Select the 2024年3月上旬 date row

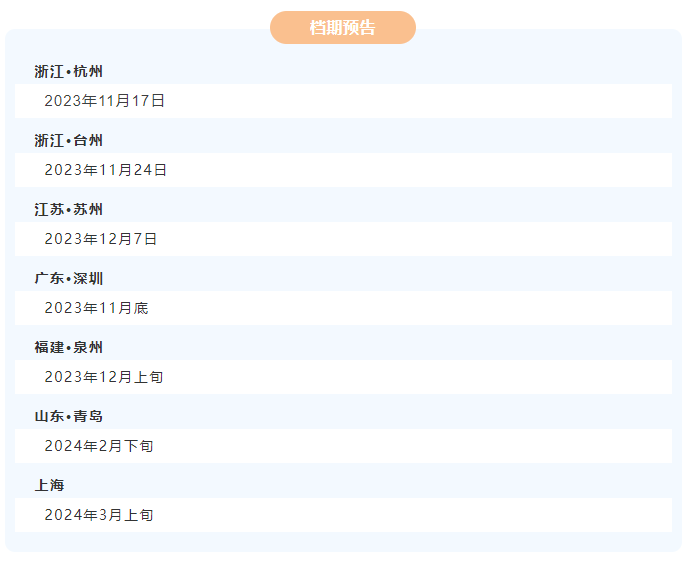[98, 515]
